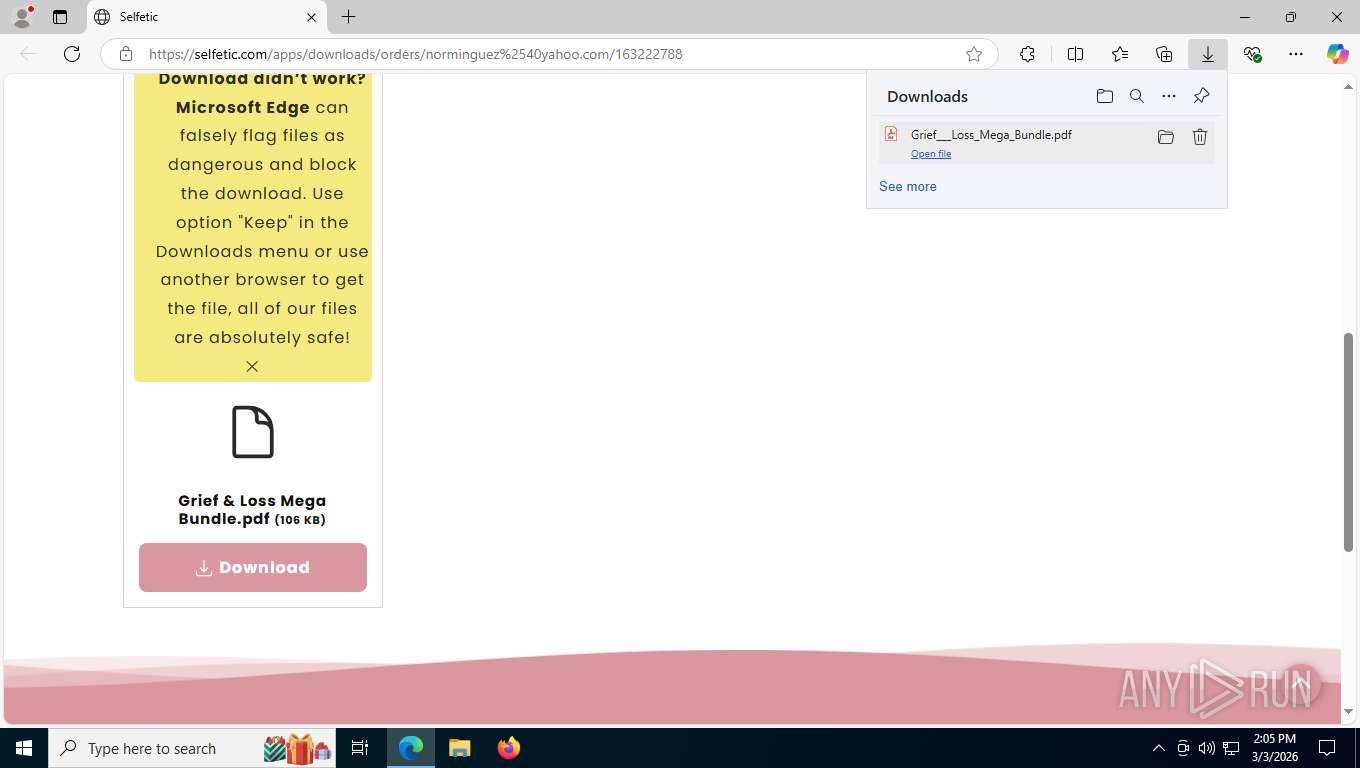Pin the Downloads panel
1360x768 pixels.
tap(1201, 96)
